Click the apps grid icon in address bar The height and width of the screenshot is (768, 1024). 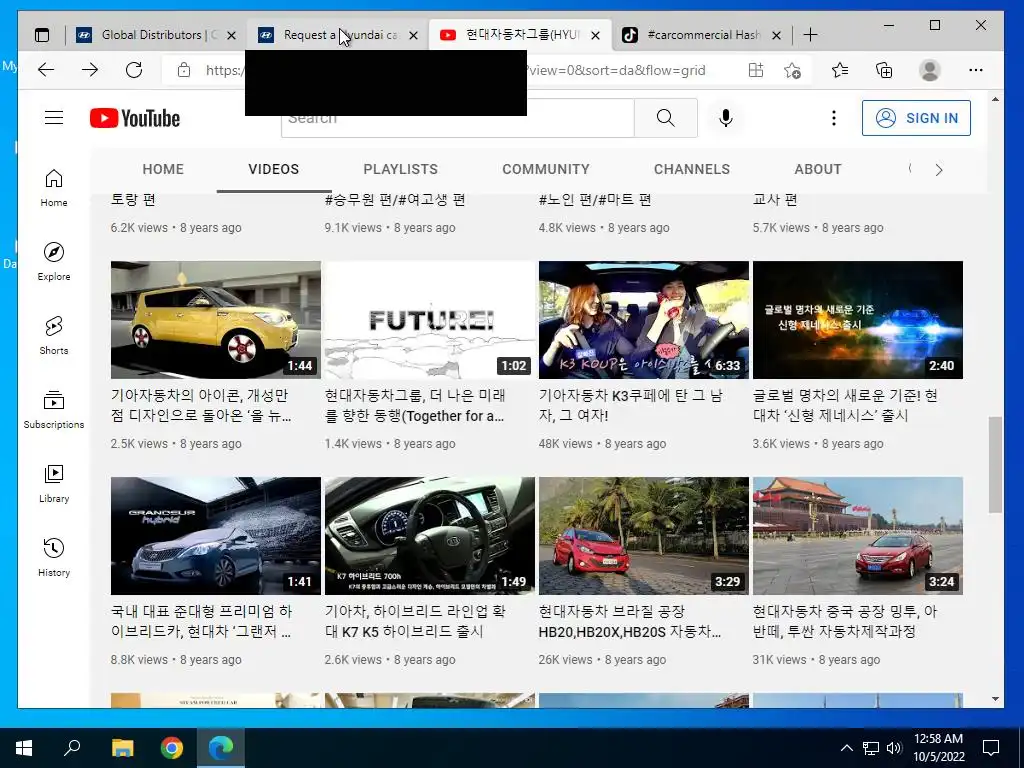[x=756, y=70]
